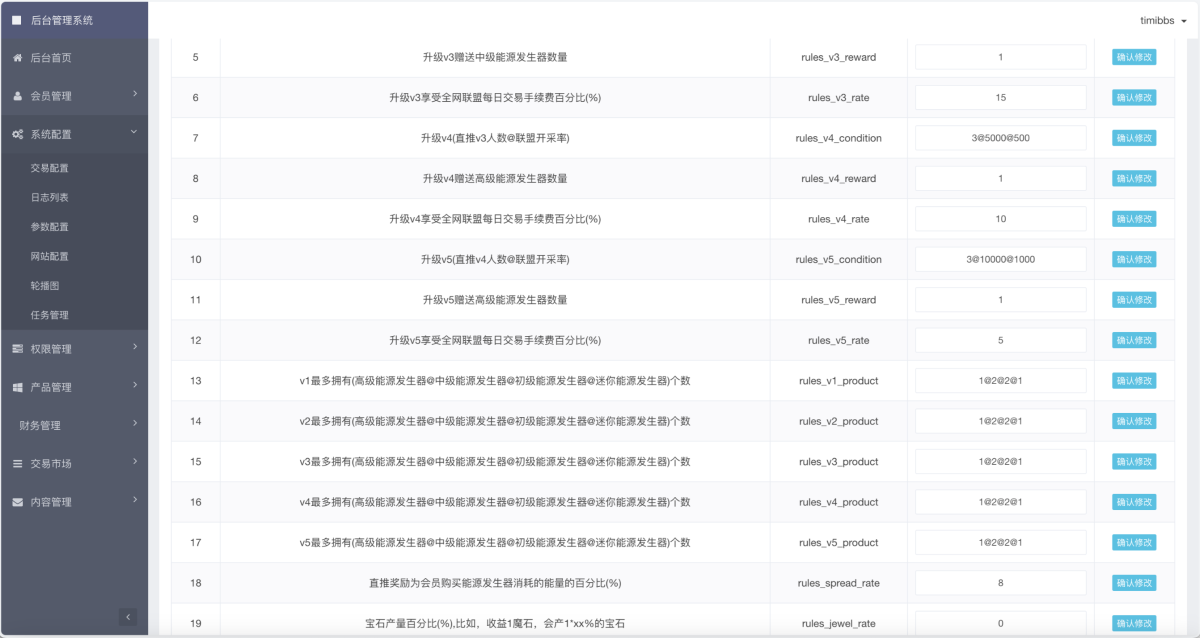Viewport: 1200px width, 638px height.
Task: Click the gears icon beside 系统配置
Action: (18, 134)
